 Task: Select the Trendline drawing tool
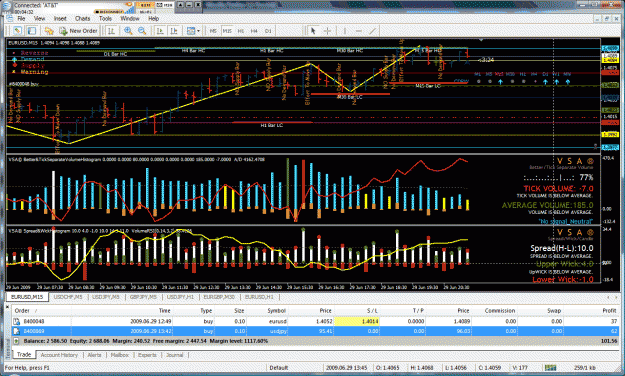[x=372, y=31]
